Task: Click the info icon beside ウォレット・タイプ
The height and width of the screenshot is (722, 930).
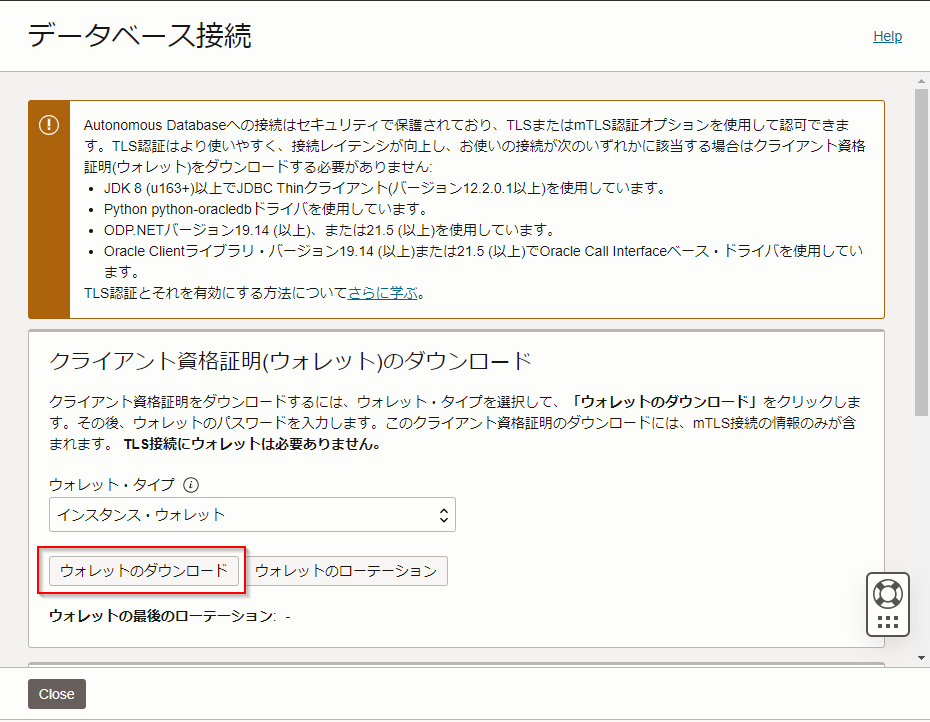Action: click(191, 485)
